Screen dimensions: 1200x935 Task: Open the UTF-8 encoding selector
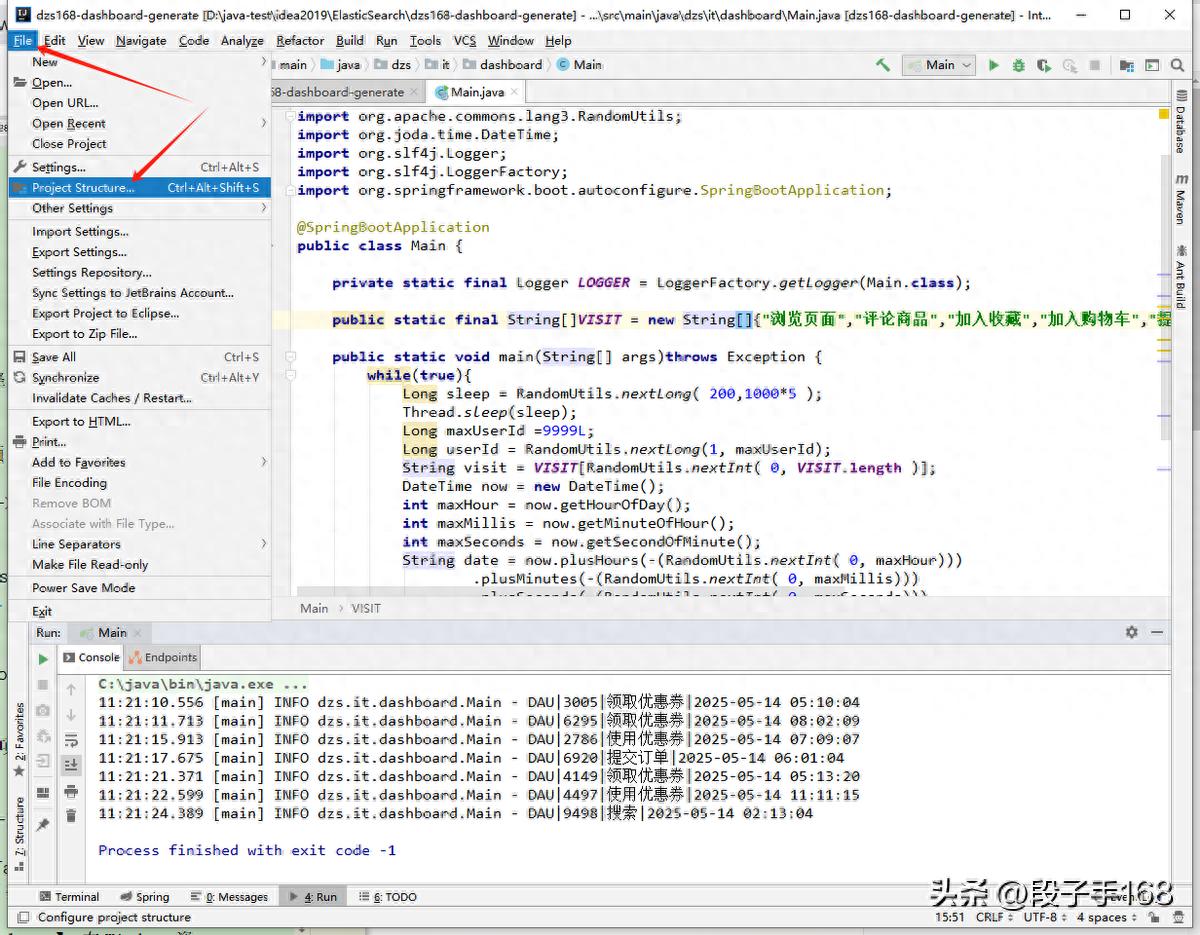(x=1043, y=917)
